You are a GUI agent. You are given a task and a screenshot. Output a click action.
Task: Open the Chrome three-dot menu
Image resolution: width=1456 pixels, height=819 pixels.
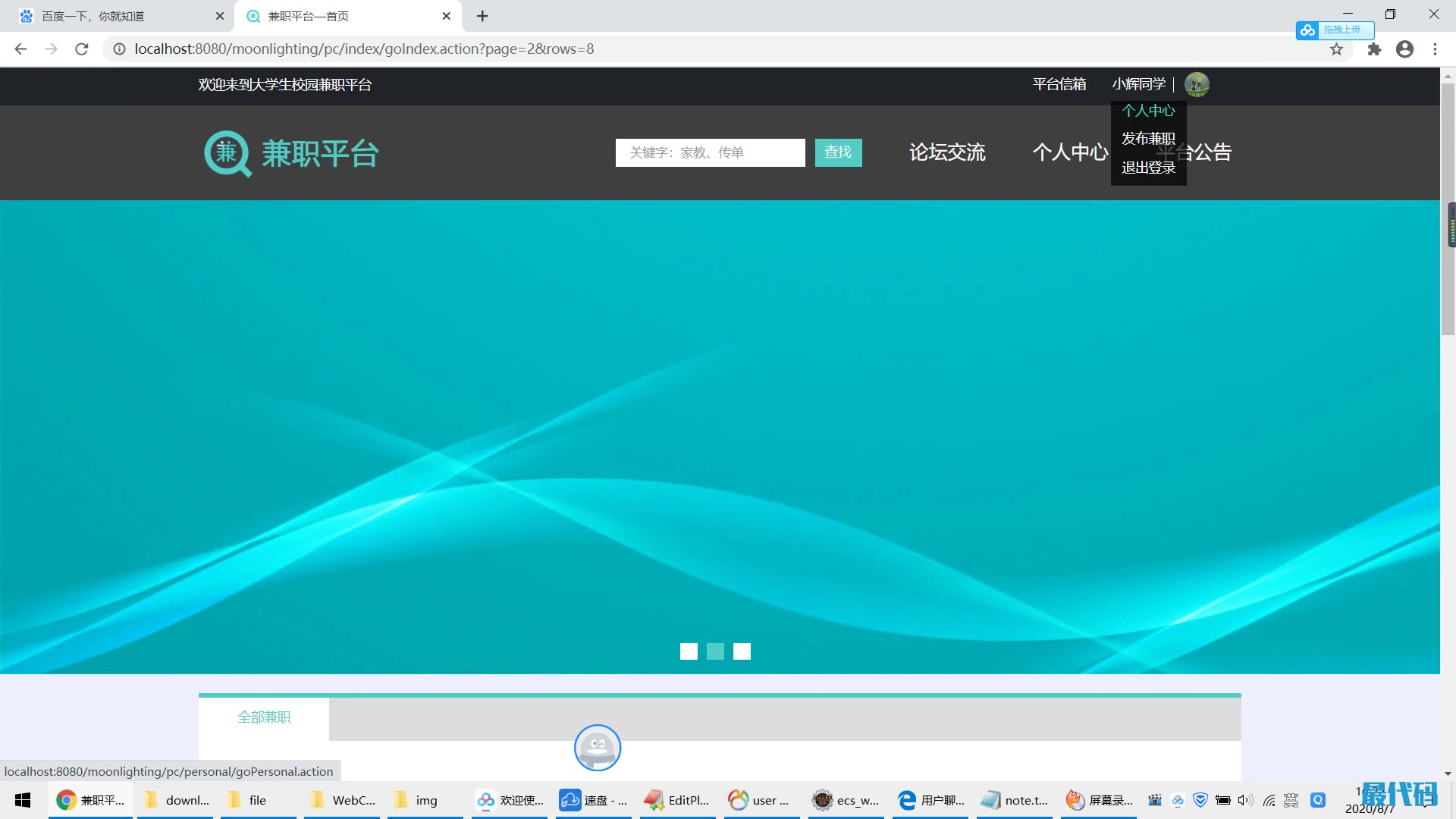[1435, 49]
